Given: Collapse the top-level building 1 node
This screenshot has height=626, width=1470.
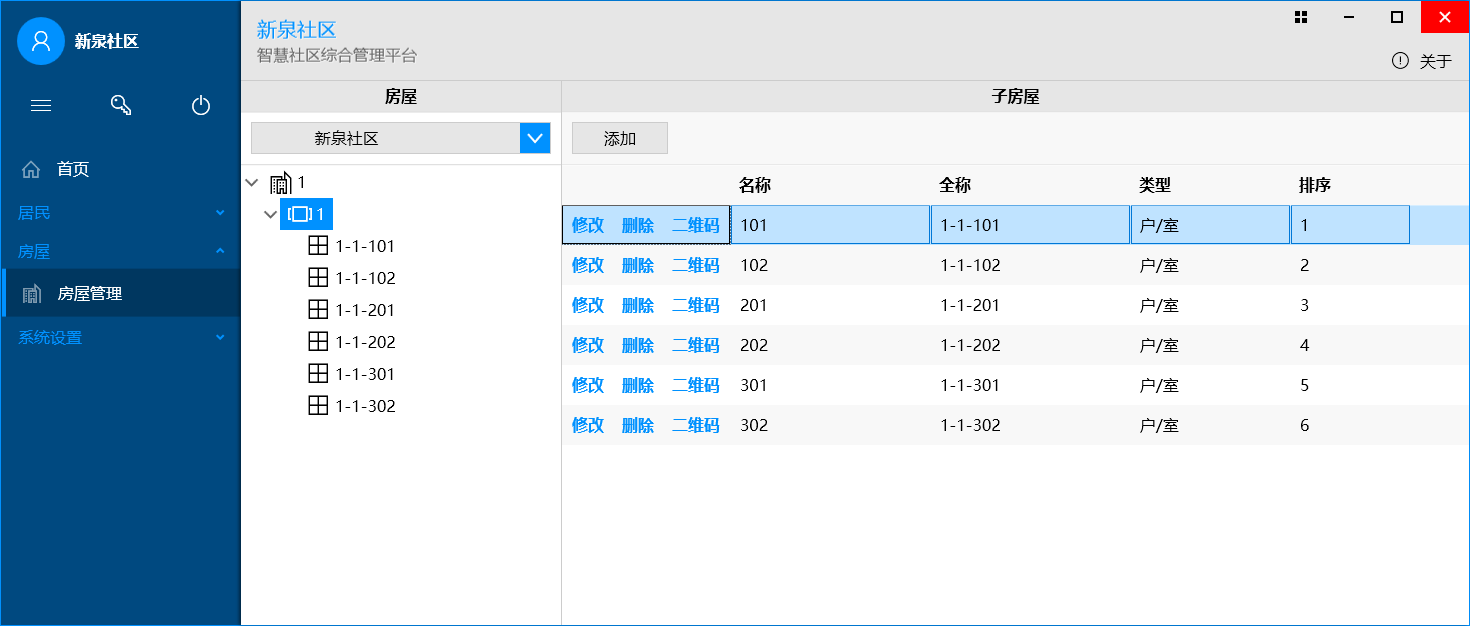Looking at the screenshot, I should coord(251,183).
